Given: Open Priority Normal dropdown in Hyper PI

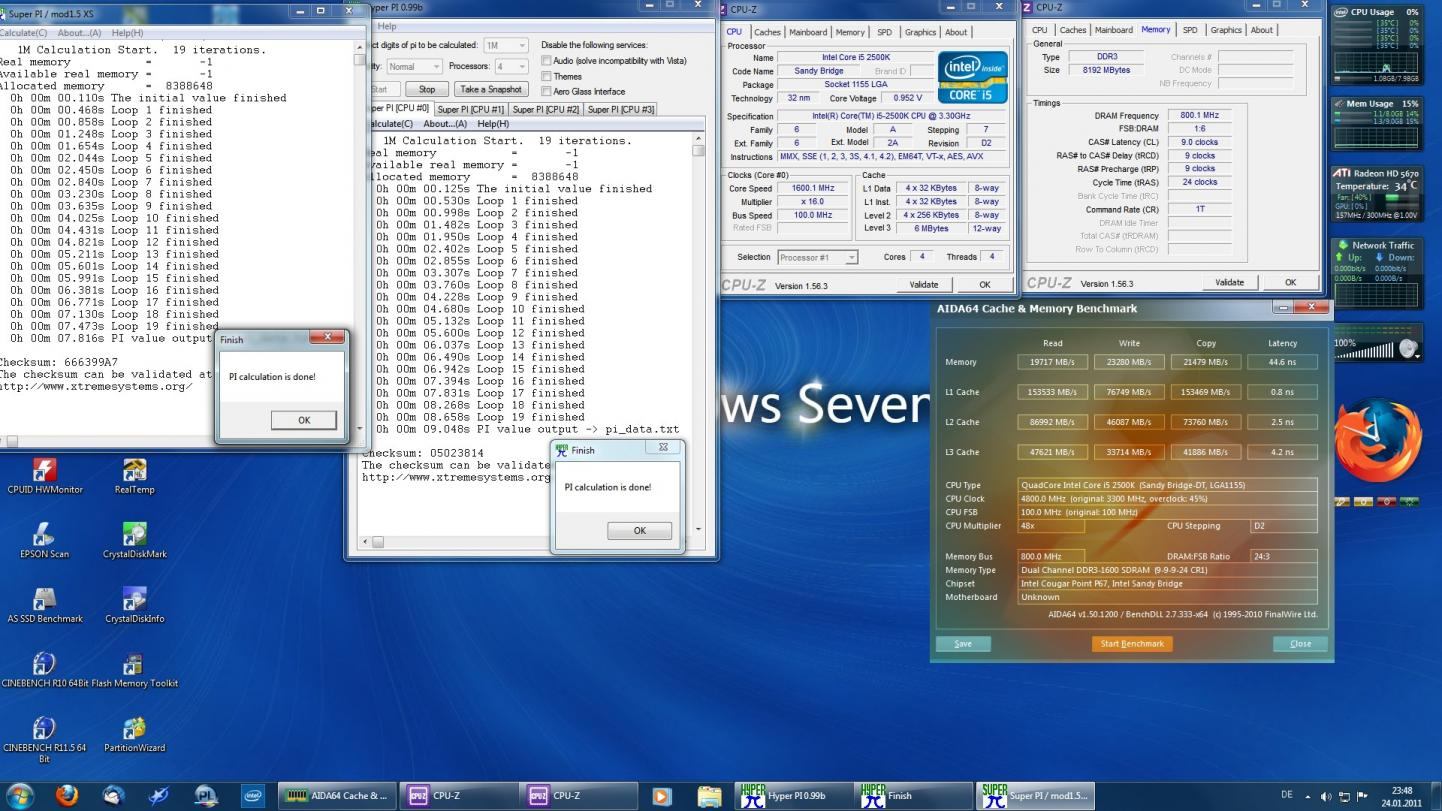Looking at the screenshot, I should click(414, 67).
